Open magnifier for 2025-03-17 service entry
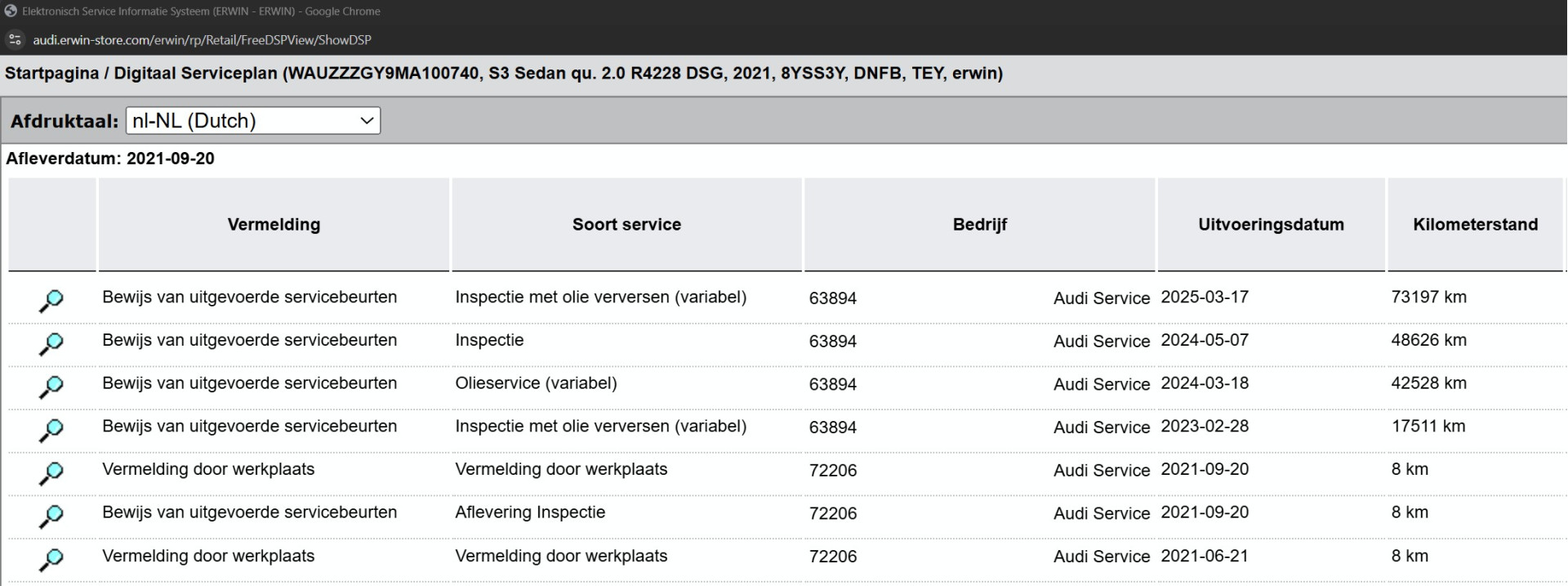Screen dimensions: 1568x586 (x=51, y=301)
